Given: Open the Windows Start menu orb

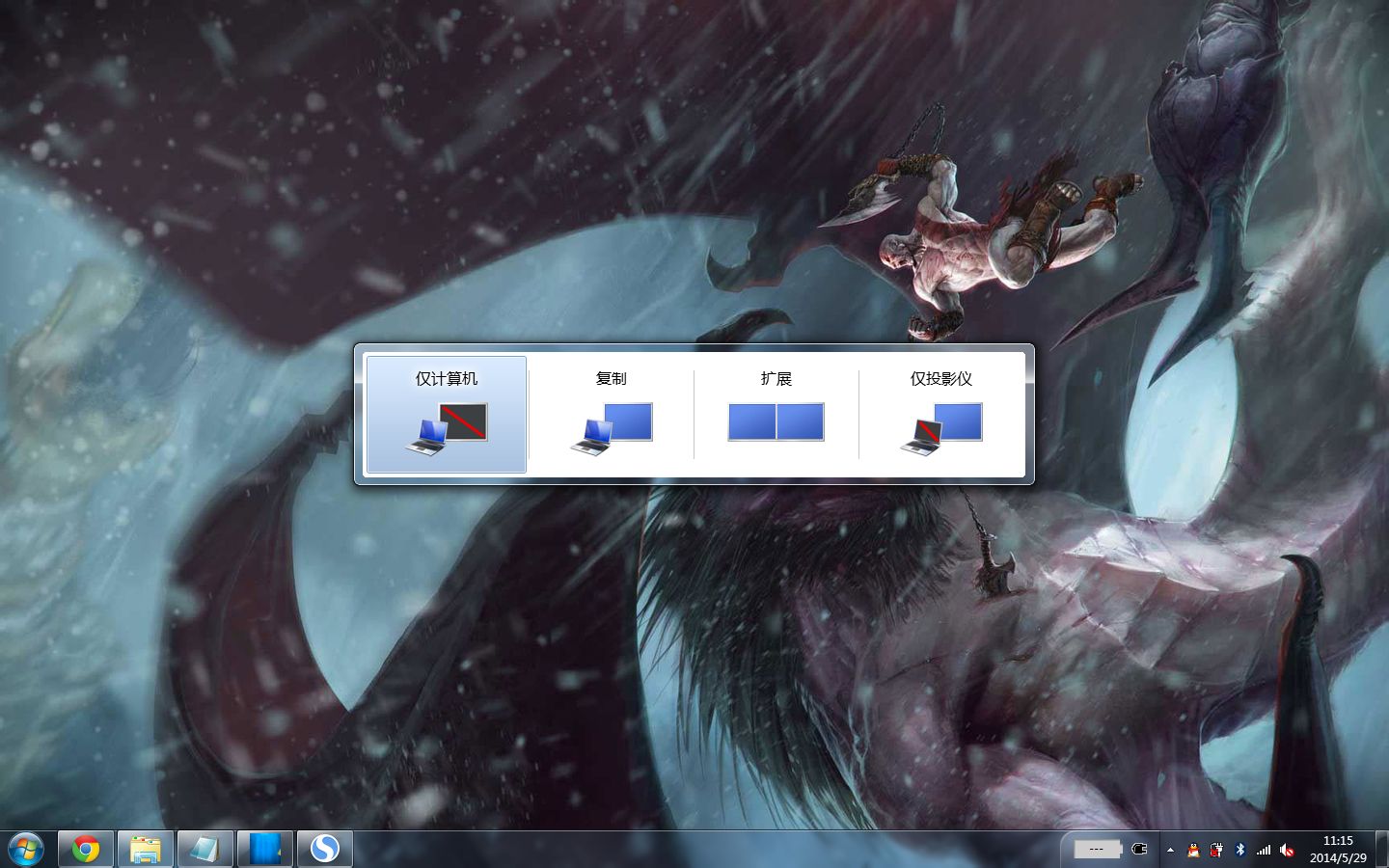Looking at the screenshot, I should 26,849.
